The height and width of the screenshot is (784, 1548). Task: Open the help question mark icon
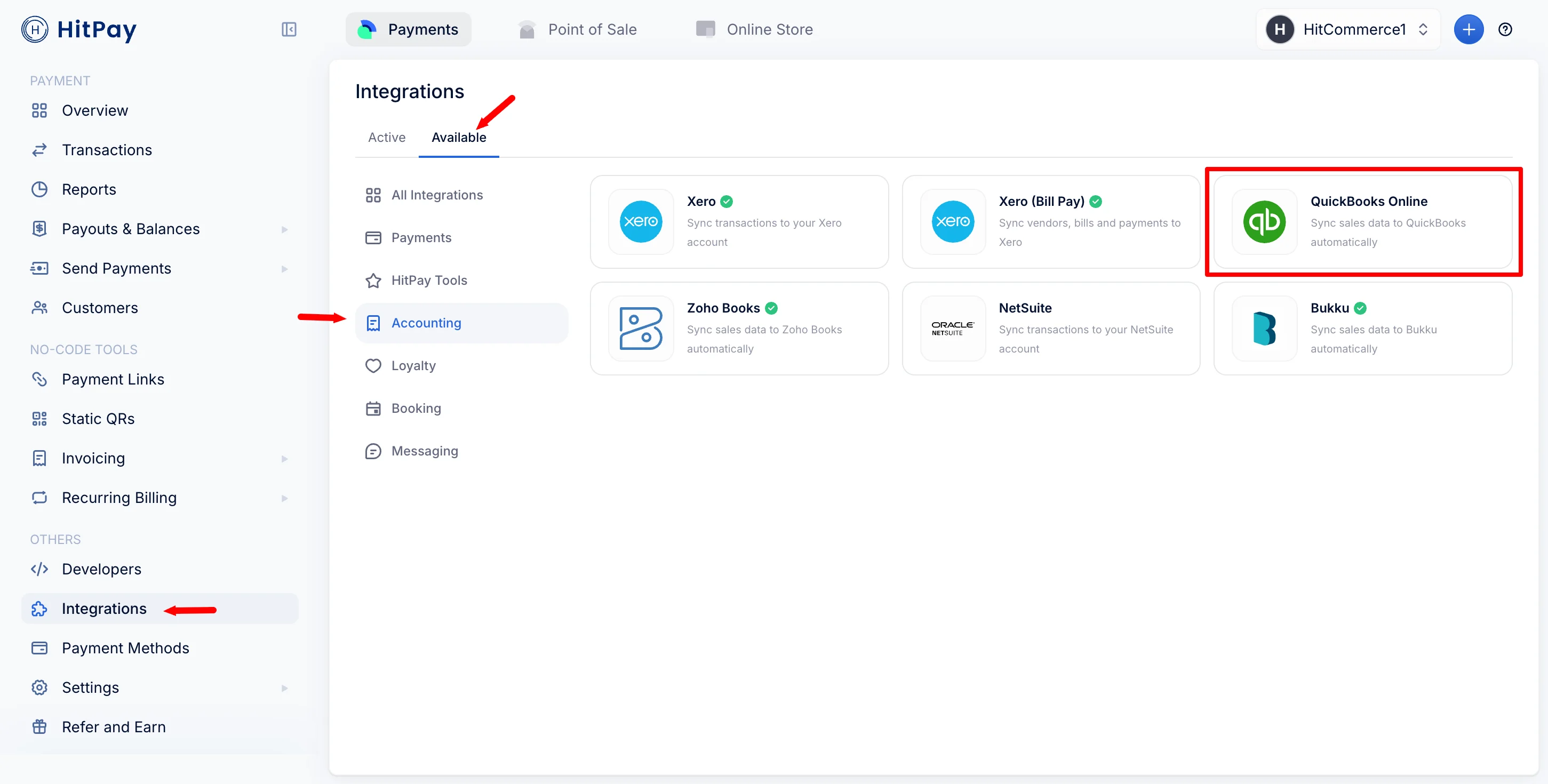pos(1505,29)
